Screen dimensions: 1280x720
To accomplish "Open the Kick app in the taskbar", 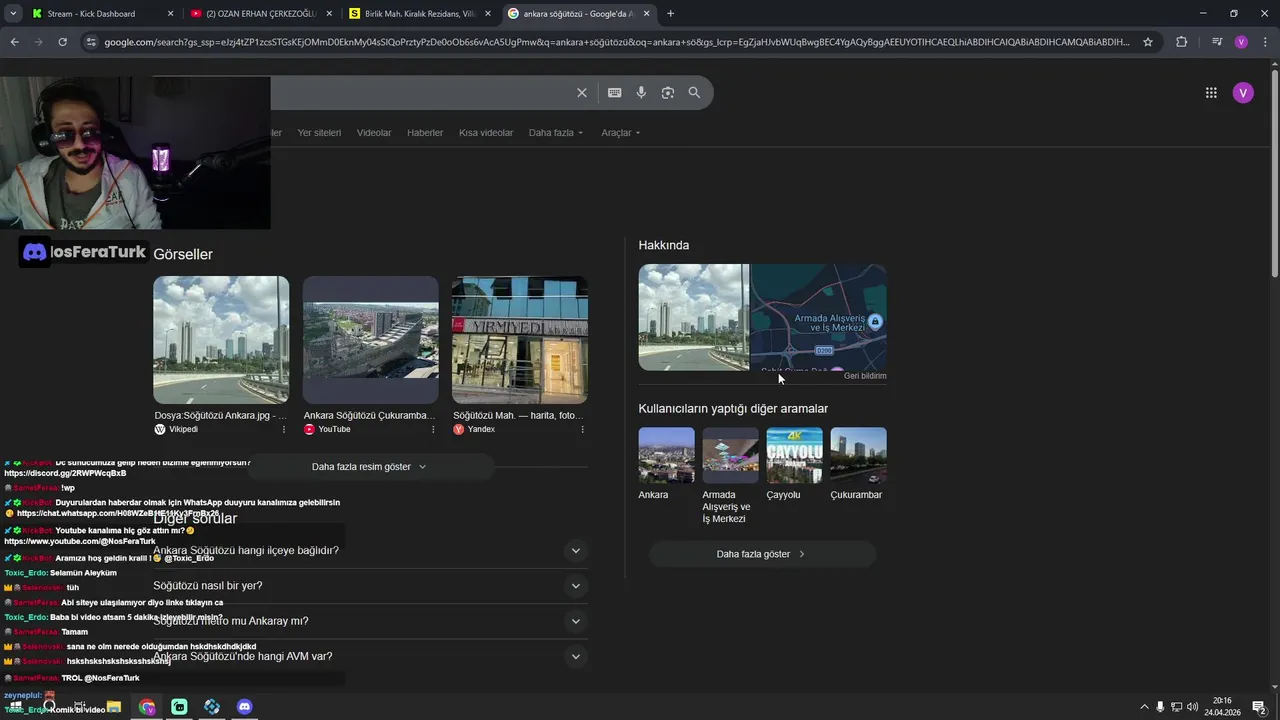I will tap(179, 707).
